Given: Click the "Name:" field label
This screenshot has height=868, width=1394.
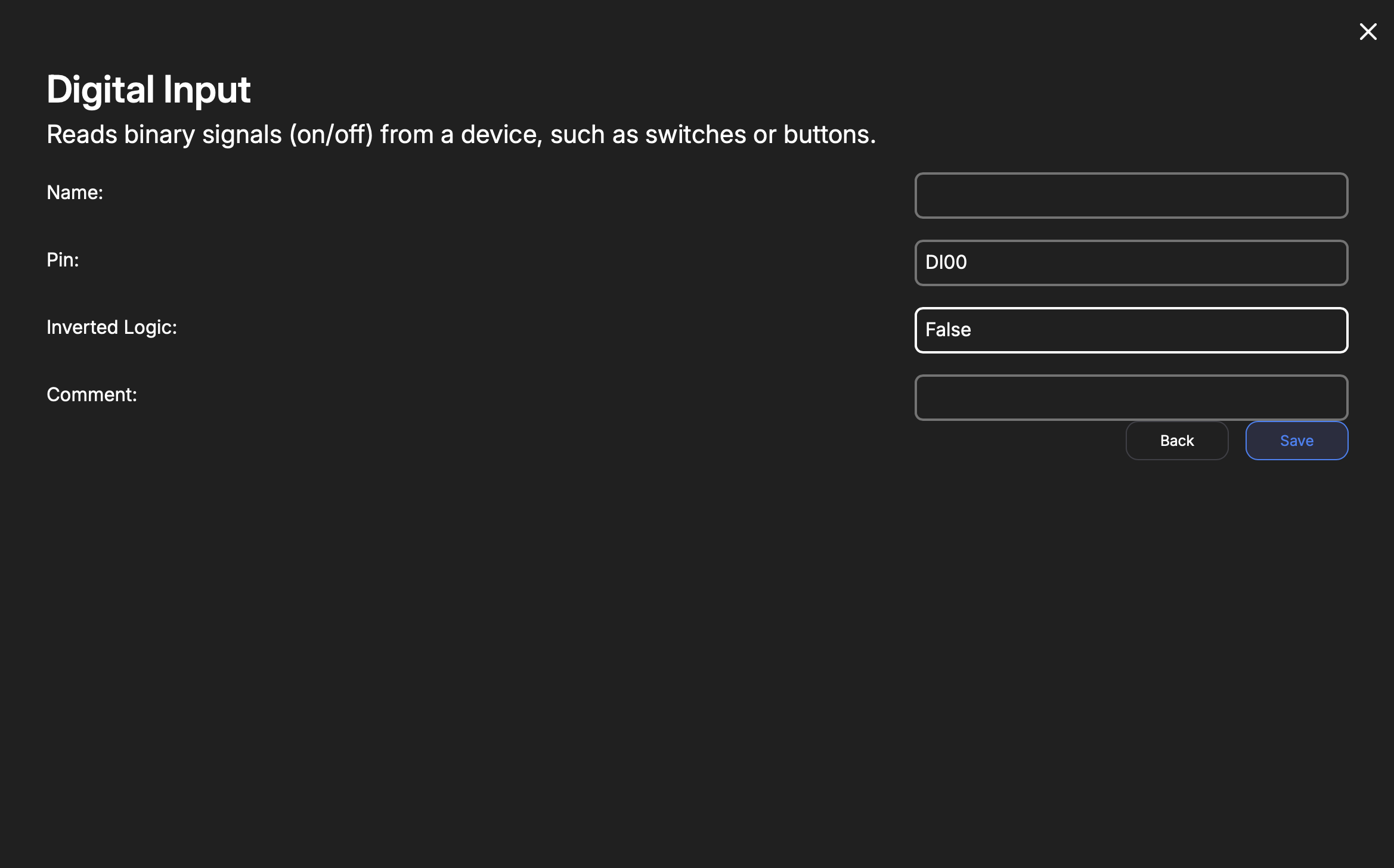Looking at the screenshot, I should click(75, 193).
